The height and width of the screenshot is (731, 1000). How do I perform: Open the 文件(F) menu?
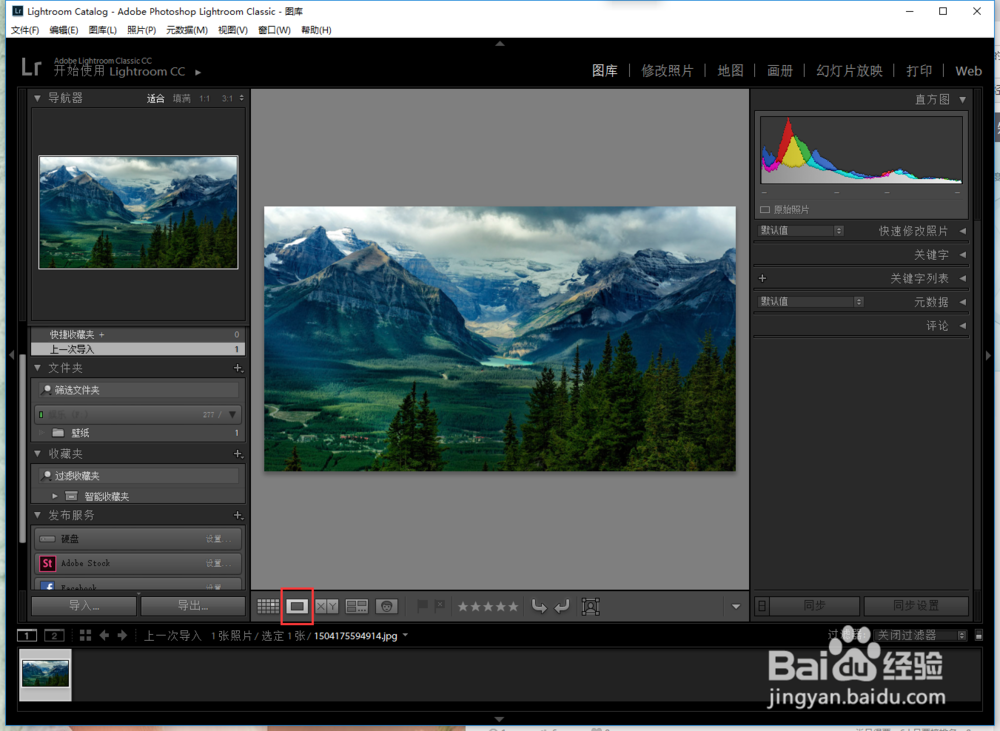[25, 30]
